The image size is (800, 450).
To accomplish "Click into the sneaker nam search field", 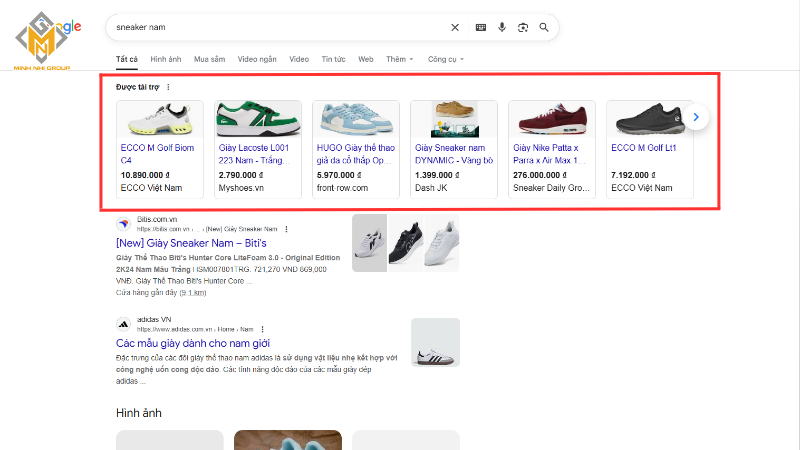I will [x=278, y=28].
